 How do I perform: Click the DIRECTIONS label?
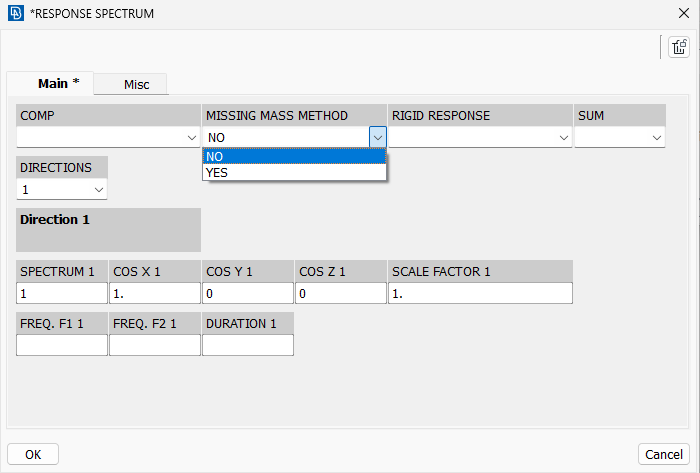tap(56, 167)
